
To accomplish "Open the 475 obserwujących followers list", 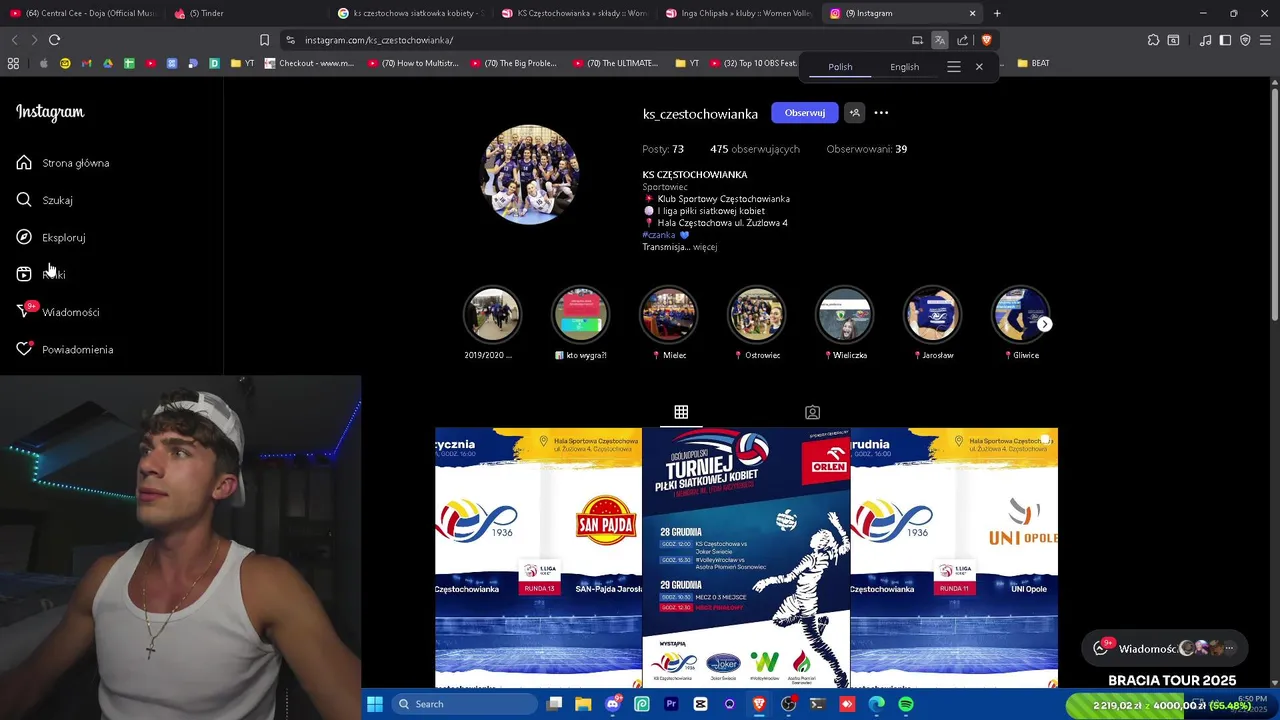I will (x=755, y=149).
